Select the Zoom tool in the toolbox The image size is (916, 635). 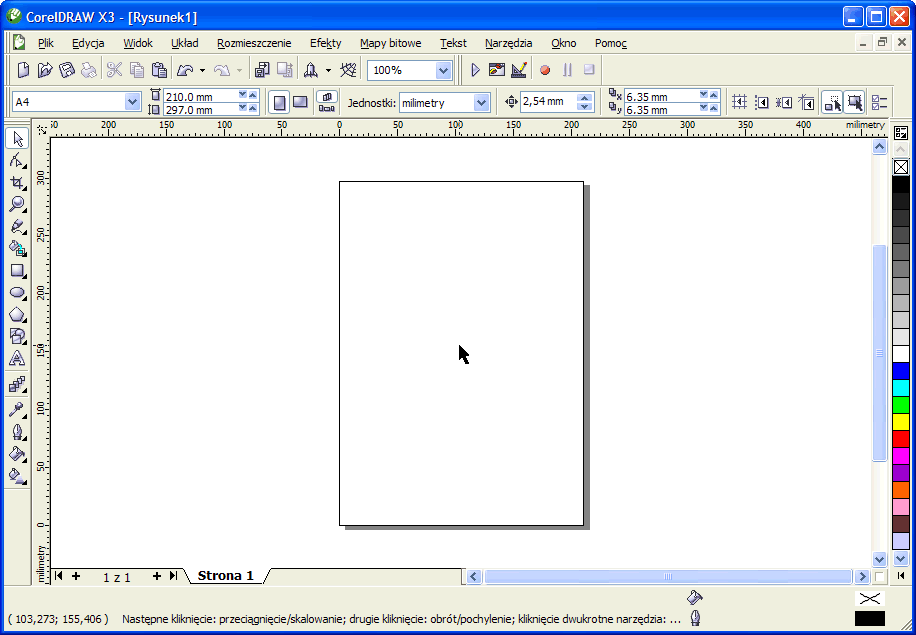click(x=17, y=204)
